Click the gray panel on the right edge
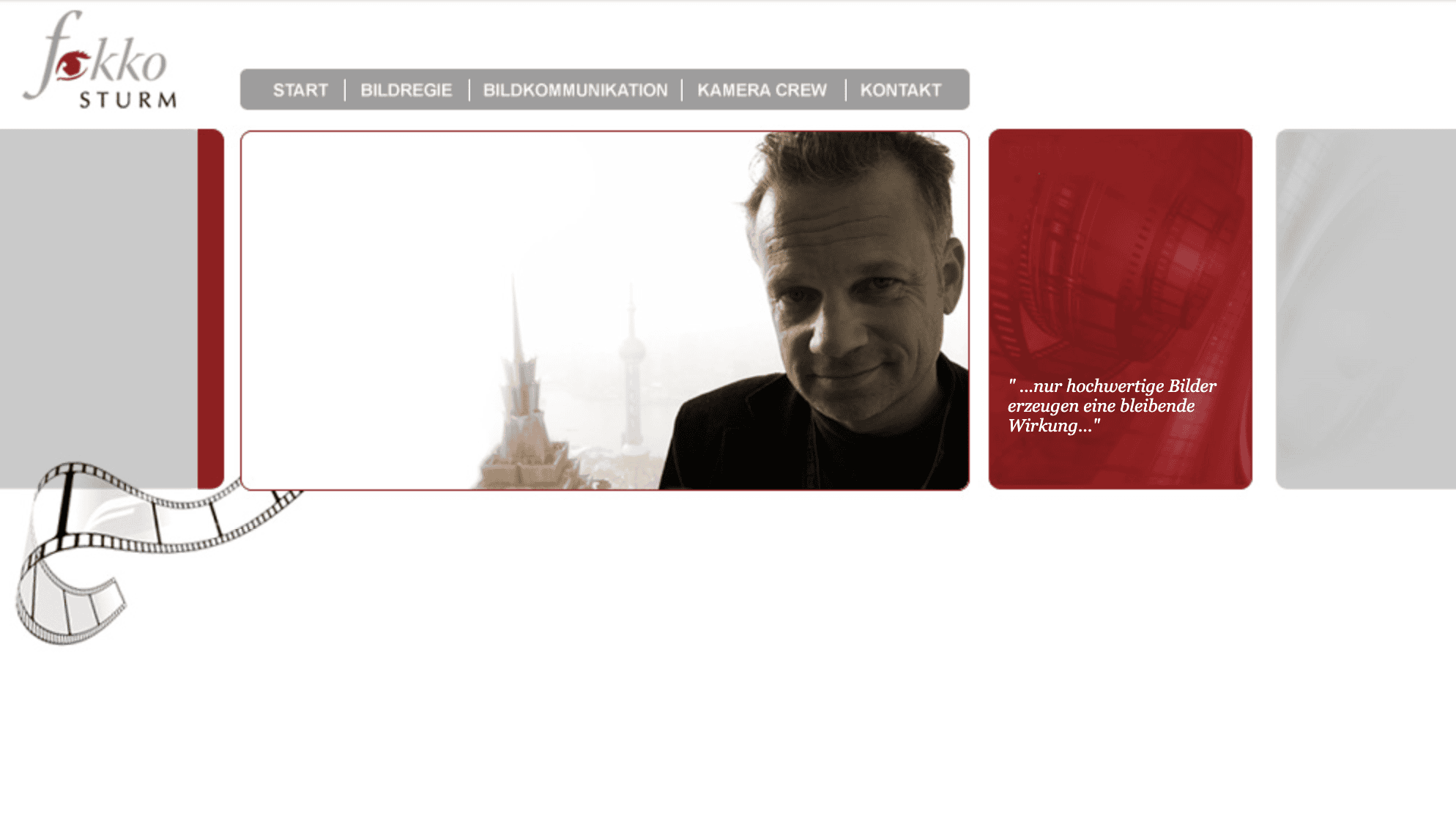Viewport: 1456px width, 814px height. point(1366,309)
